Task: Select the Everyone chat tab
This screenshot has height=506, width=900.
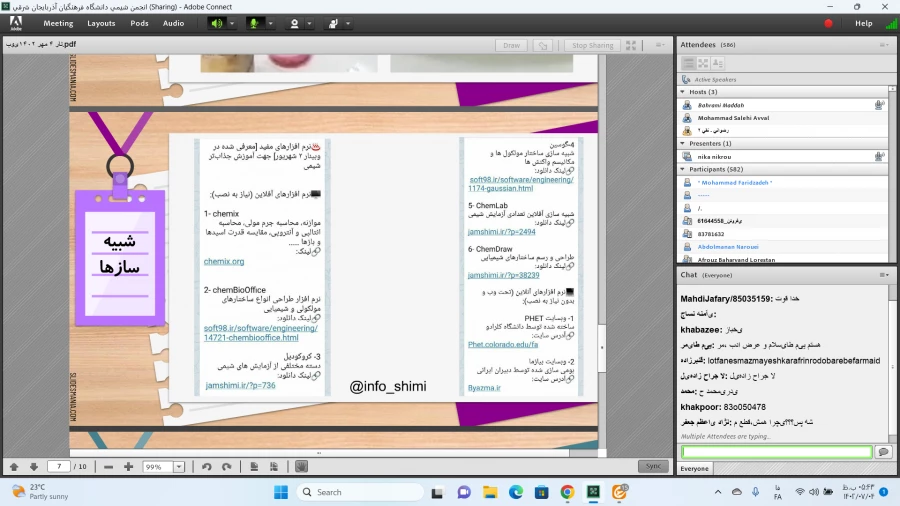Action: pos(695,468)
